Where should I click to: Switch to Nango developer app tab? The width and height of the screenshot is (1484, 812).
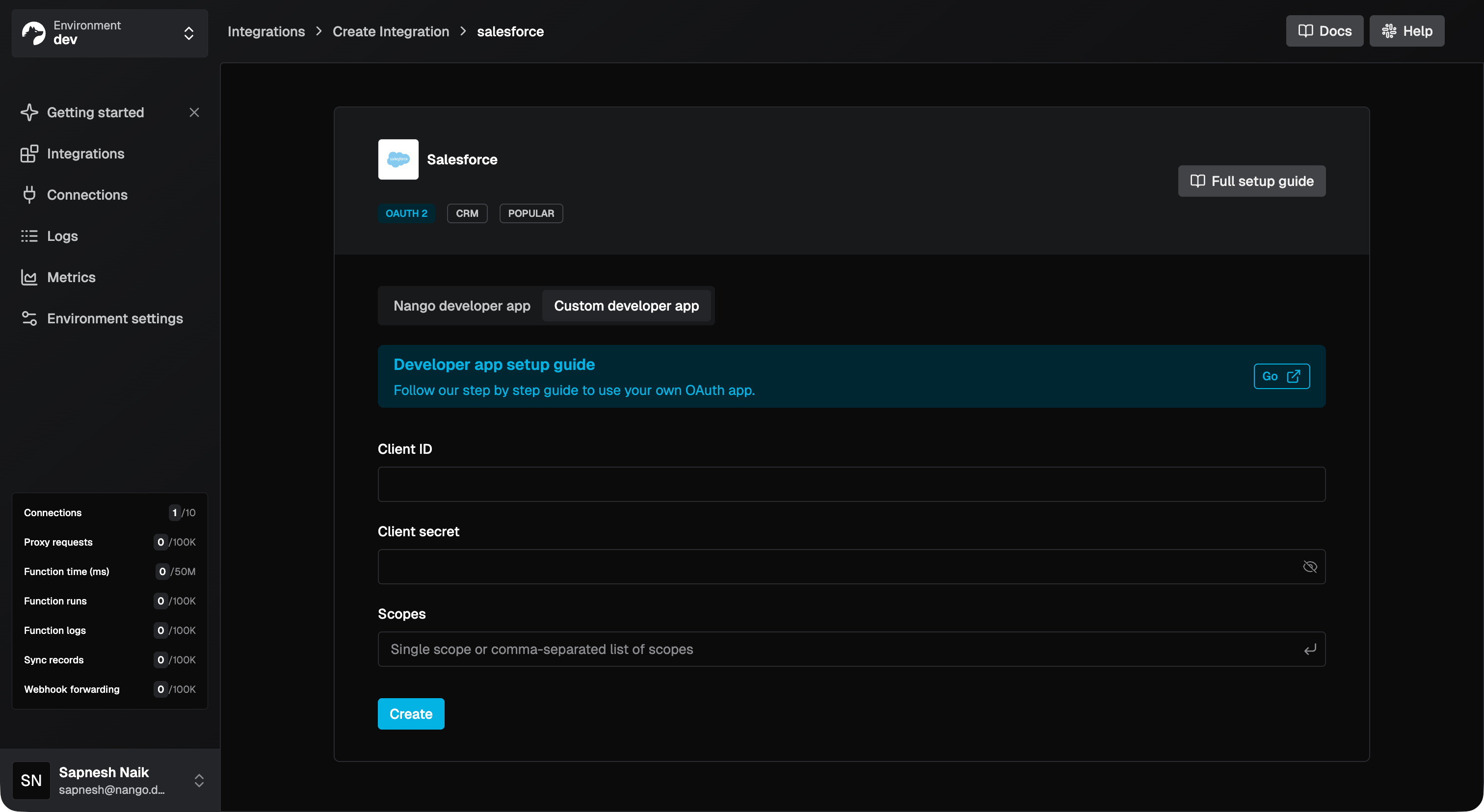(461, 306)
